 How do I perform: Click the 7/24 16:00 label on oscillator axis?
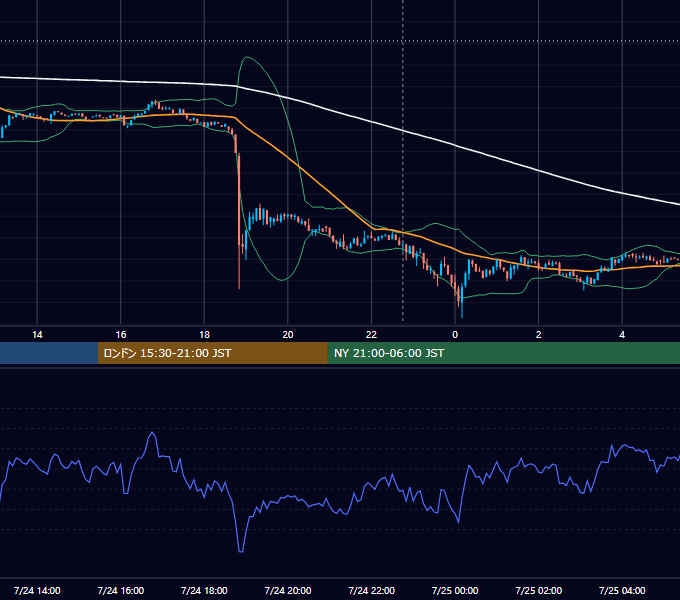tap(121, 590)
